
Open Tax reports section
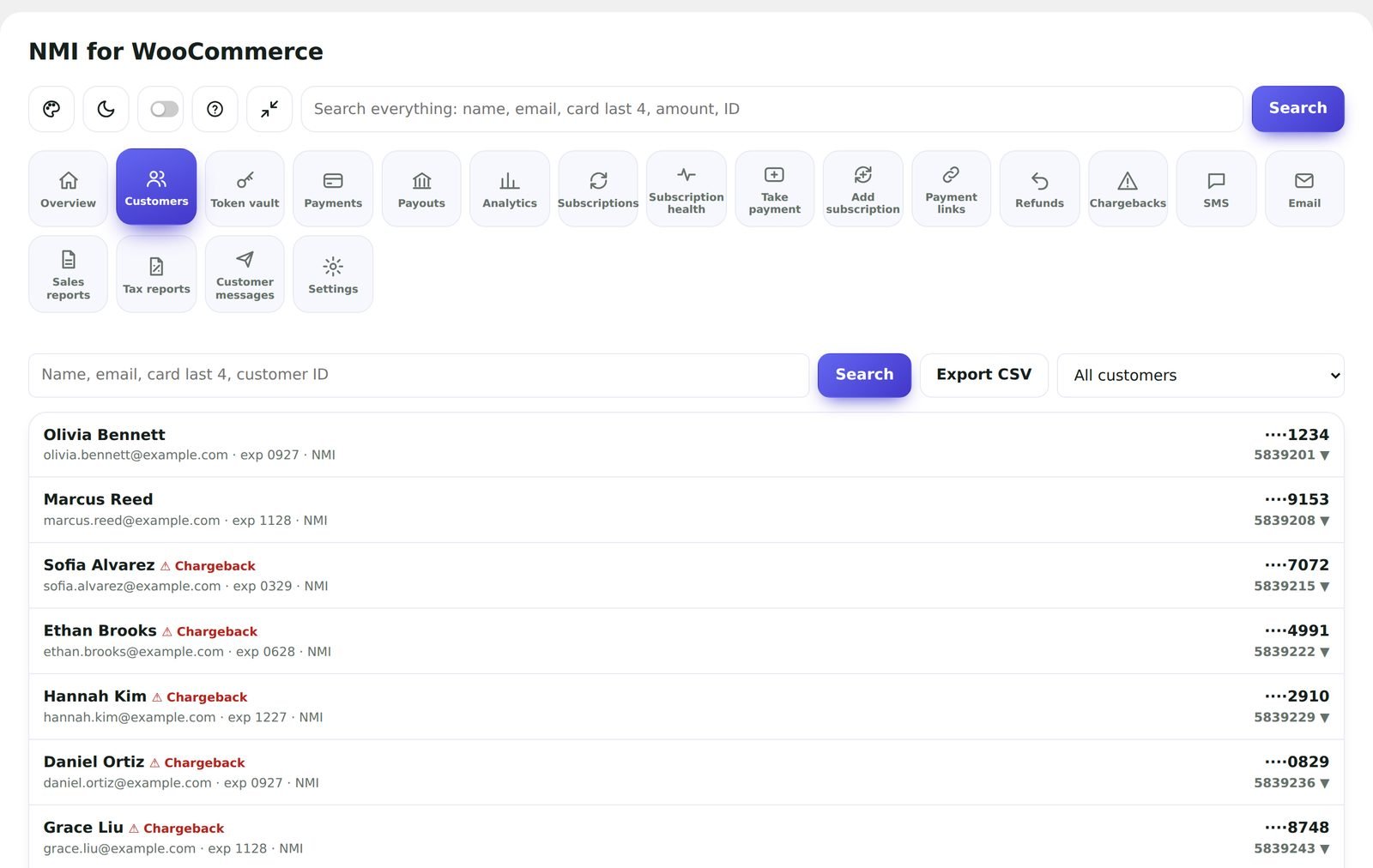point(156,274)
